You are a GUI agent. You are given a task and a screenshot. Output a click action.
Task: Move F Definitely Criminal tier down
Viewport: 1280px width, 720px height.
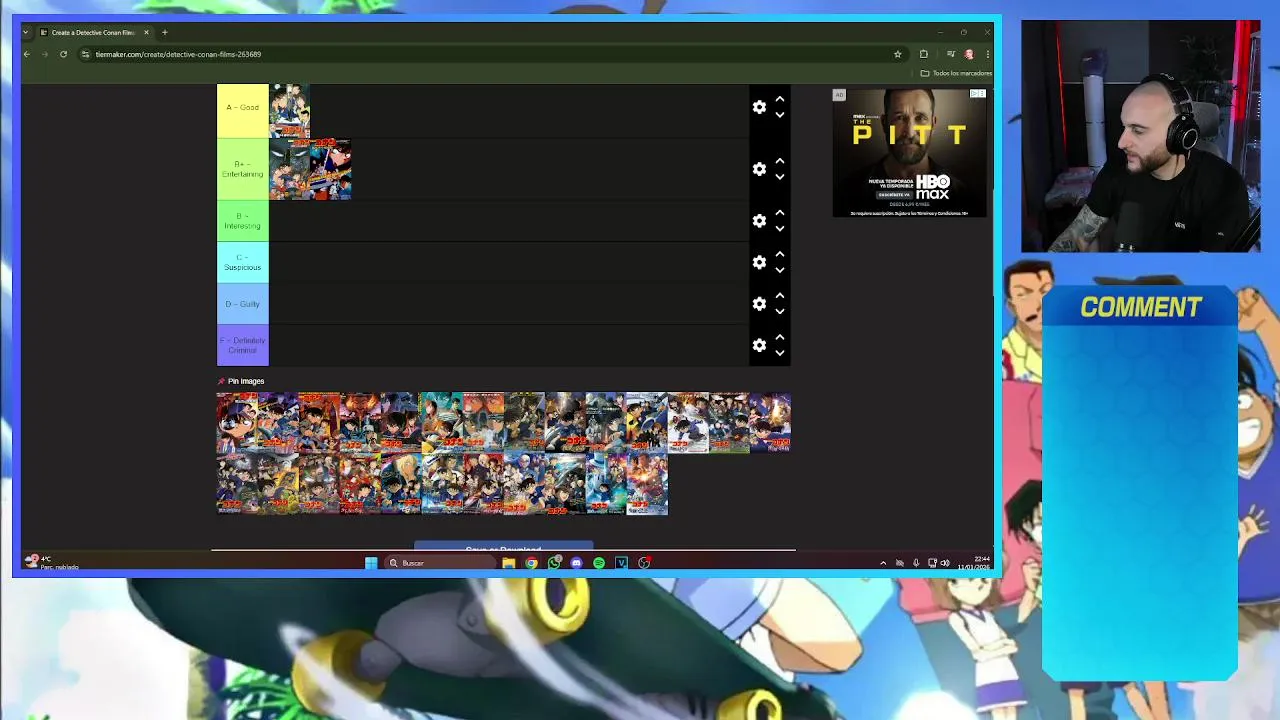point(780,353)
